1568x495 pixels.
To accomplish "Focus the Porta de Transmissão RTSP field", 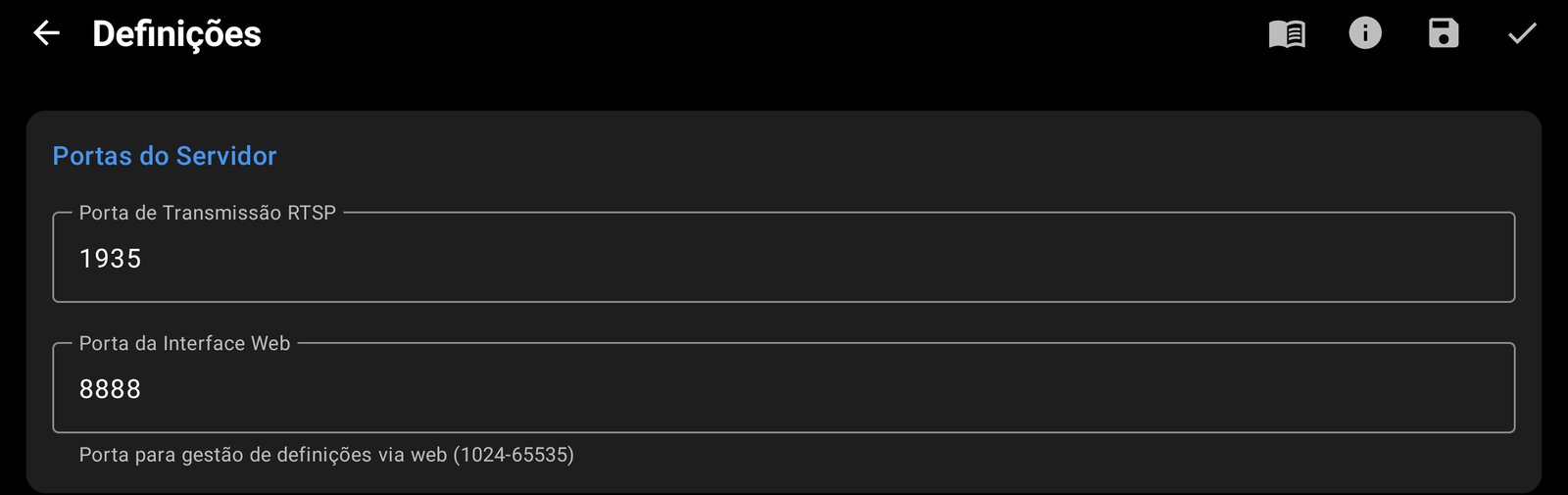I will coord(784,257).
